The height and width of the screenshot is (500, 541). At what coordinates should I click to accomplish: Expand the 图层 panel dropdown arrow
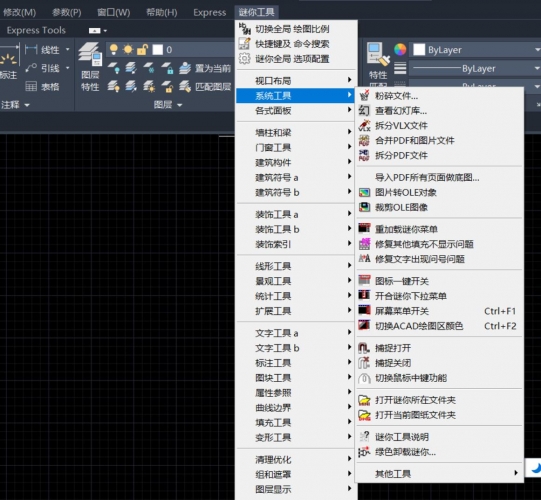pos(179,105)
